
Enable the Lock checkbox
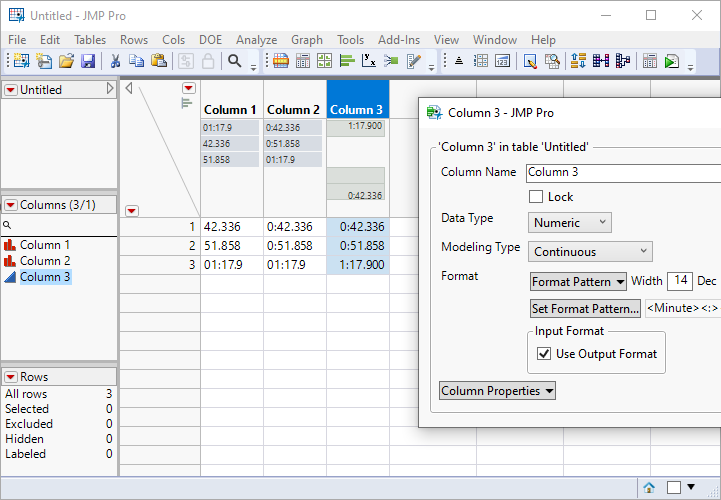click(x=536, y=197)
